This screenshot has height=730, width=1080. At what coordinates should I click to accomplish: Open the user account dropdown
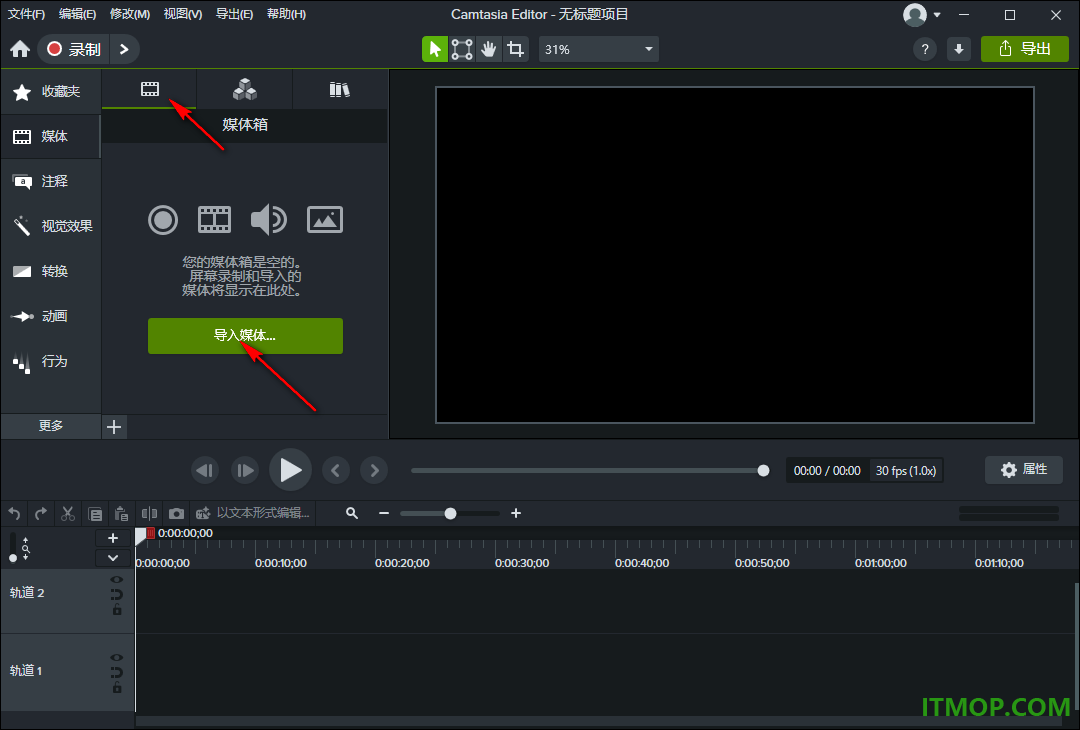[922, 14]
